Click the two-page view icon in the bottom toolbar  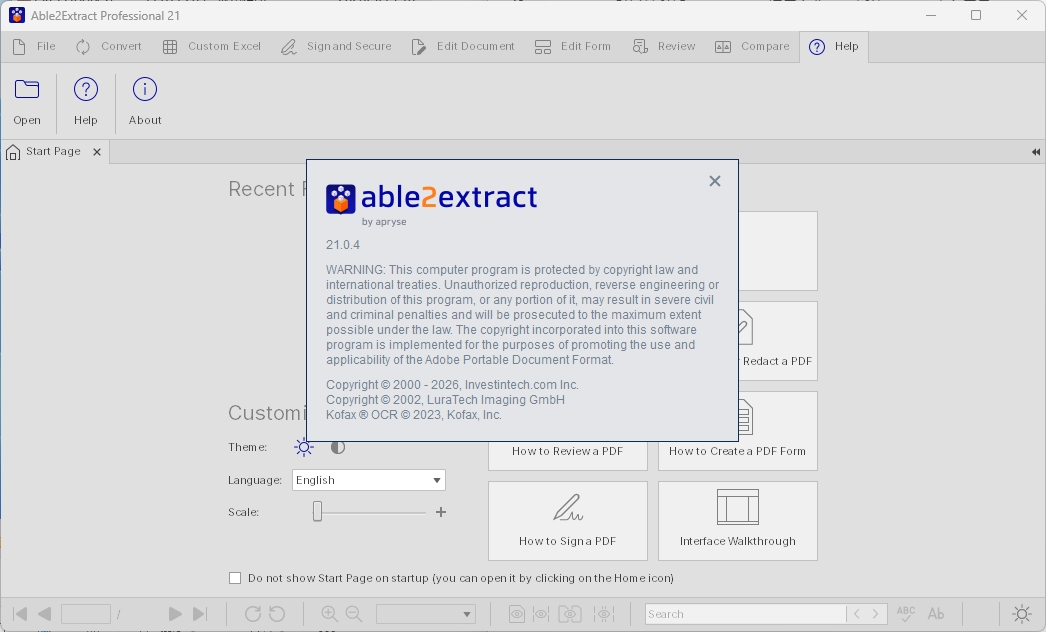coord(570,613)
